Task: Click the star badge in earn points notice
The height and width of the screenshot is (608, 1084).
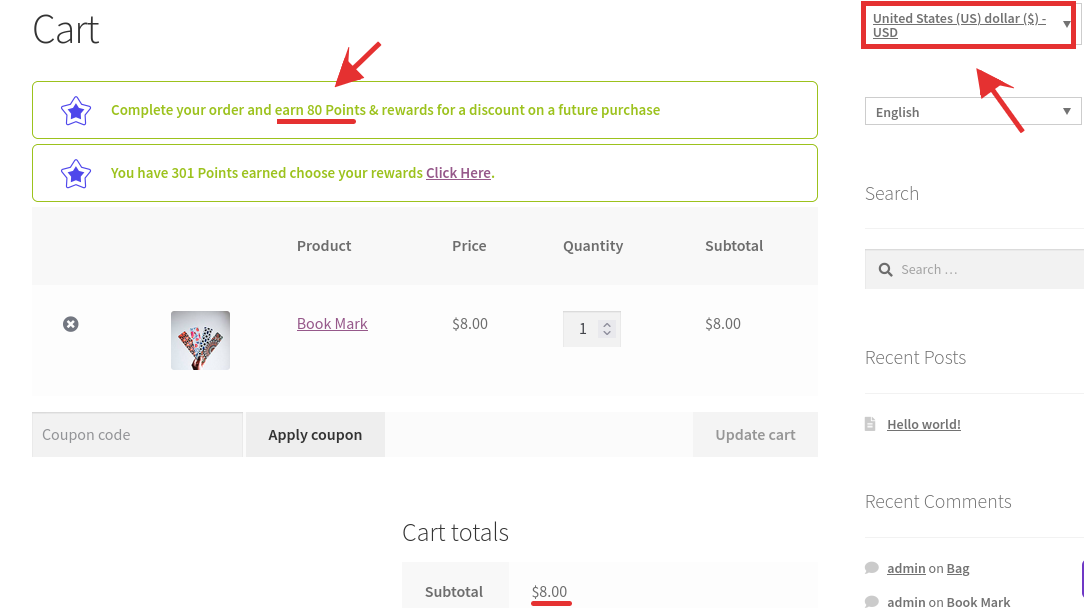Action: coord(76,110)
